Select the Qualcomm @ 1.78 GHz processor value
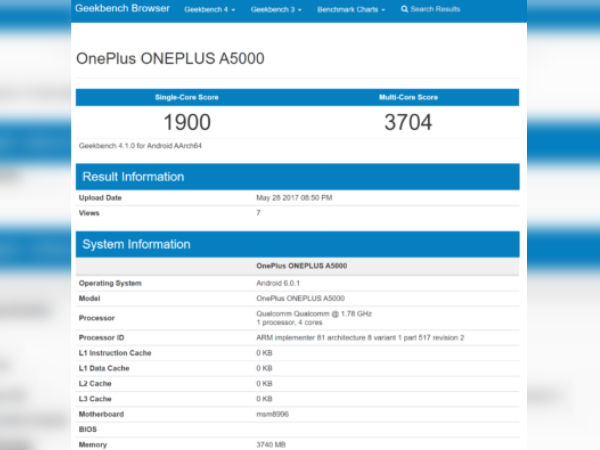 (x=314, y=314)
